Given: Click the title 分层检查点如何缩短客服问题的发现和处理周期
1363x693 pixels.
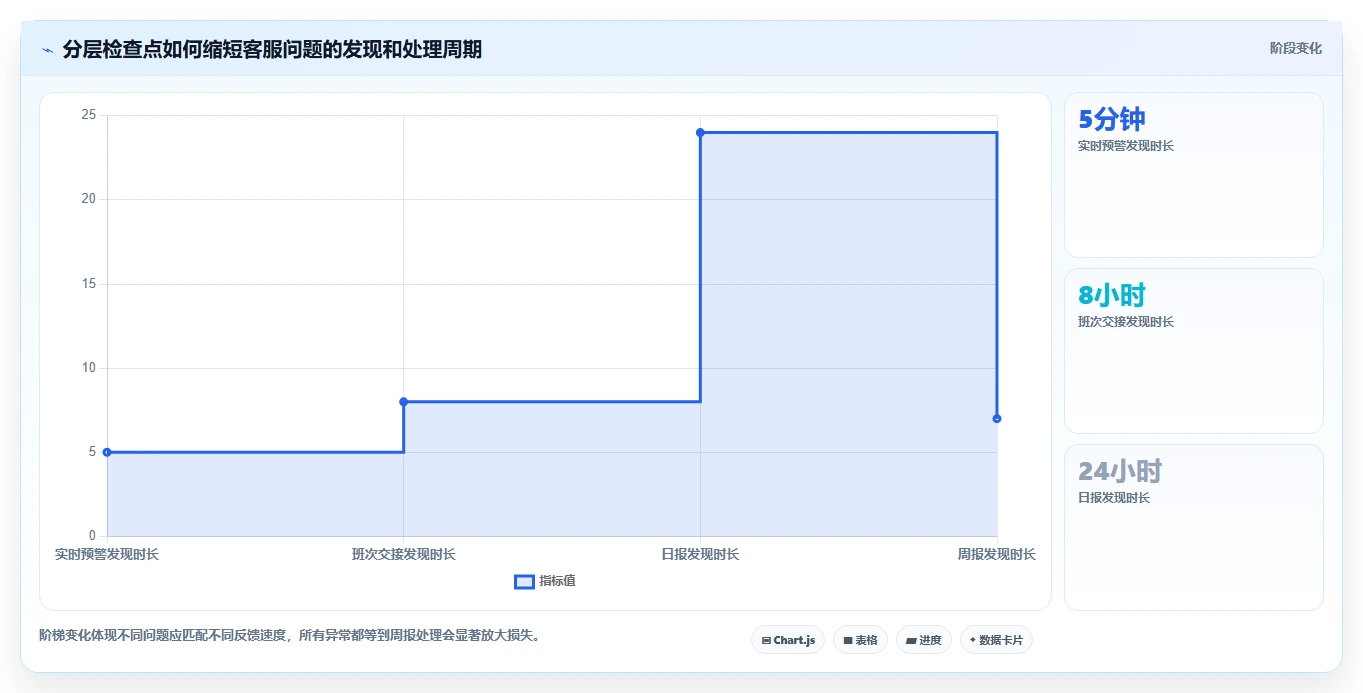Looking at the screenshot, I should coord(272,50).
